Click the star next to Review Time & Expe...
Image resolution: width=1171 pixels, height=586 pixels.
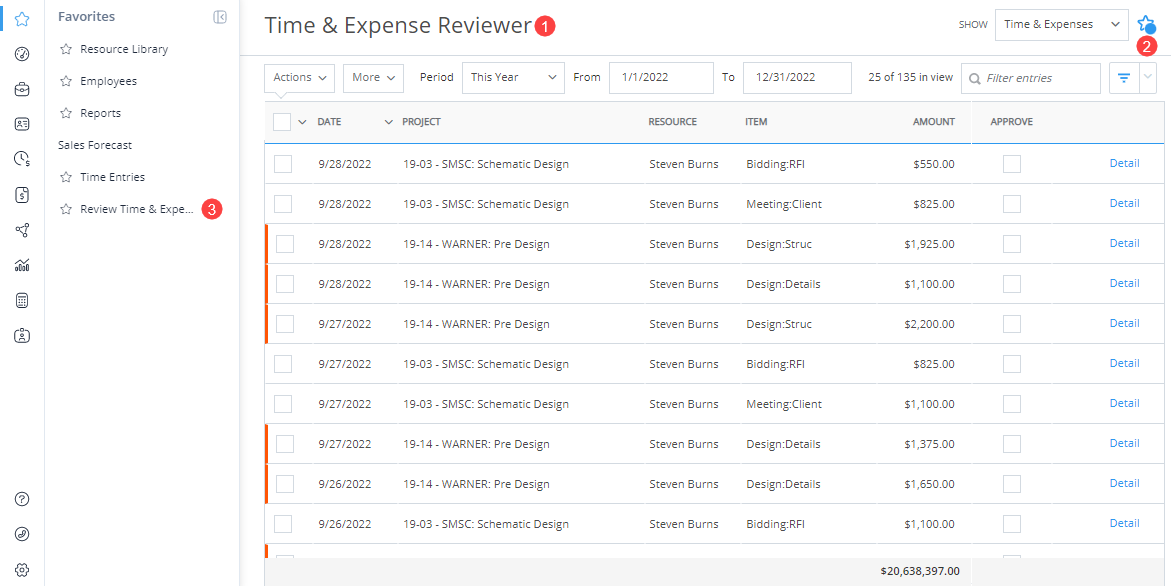[x=66, y=210]
